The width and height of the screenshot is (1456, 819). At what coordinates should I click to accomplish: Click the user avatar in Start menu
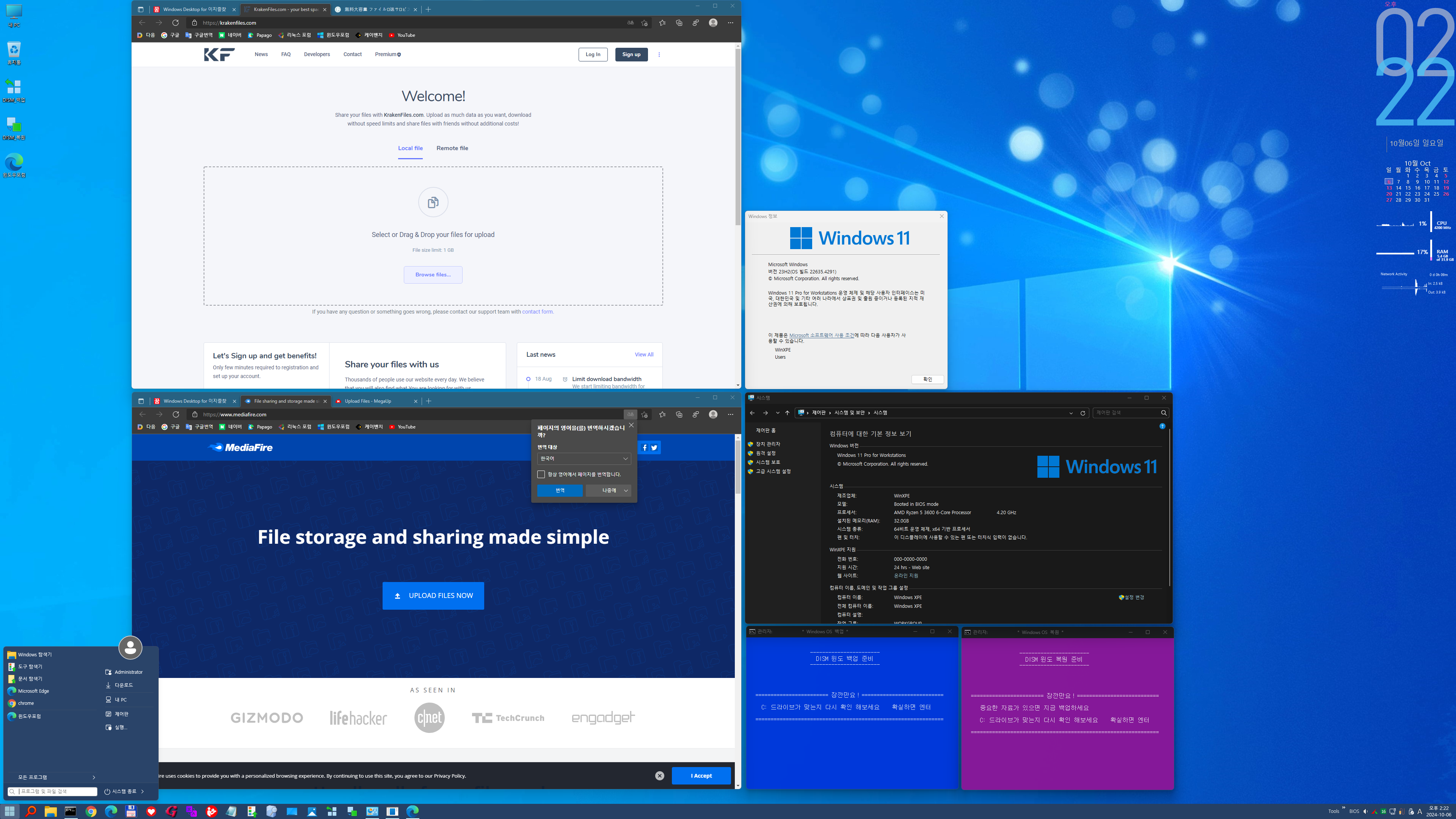click(x=130, y=647)
